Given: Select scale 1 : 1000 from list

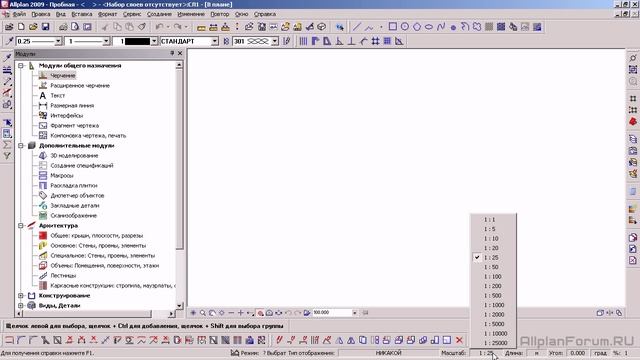Looking at the screenshot, I should [493, 305].
